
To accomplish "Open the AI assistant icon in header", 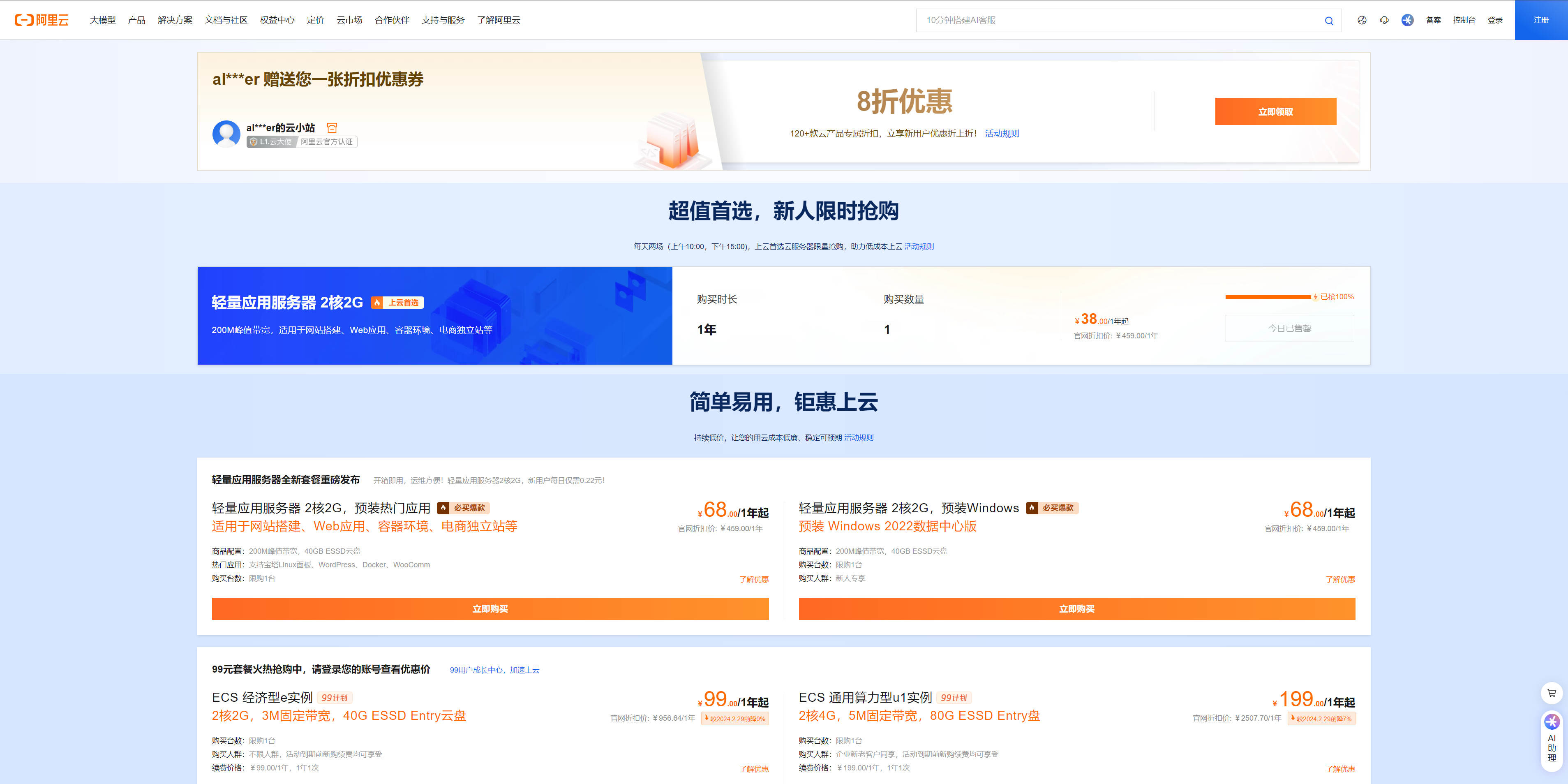I will [1407, 20].
